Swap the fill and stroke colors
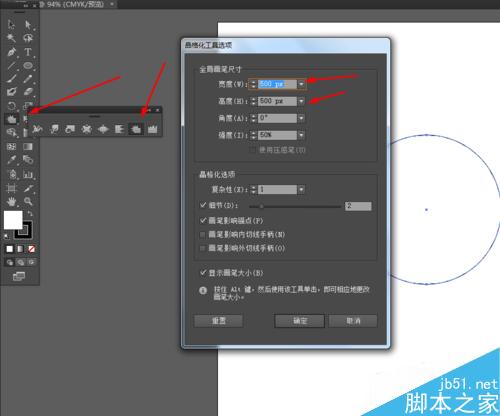Viewport: 500px width, 416px height. coord(30,214)
